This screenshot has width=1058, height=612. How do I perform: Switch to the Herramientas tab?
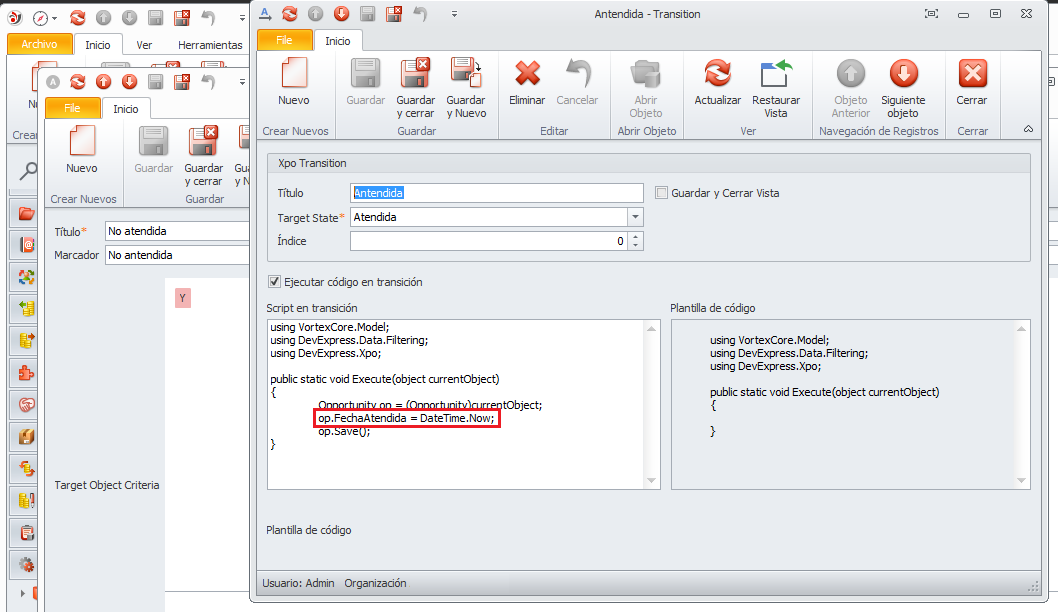click(x=210, y=45)
